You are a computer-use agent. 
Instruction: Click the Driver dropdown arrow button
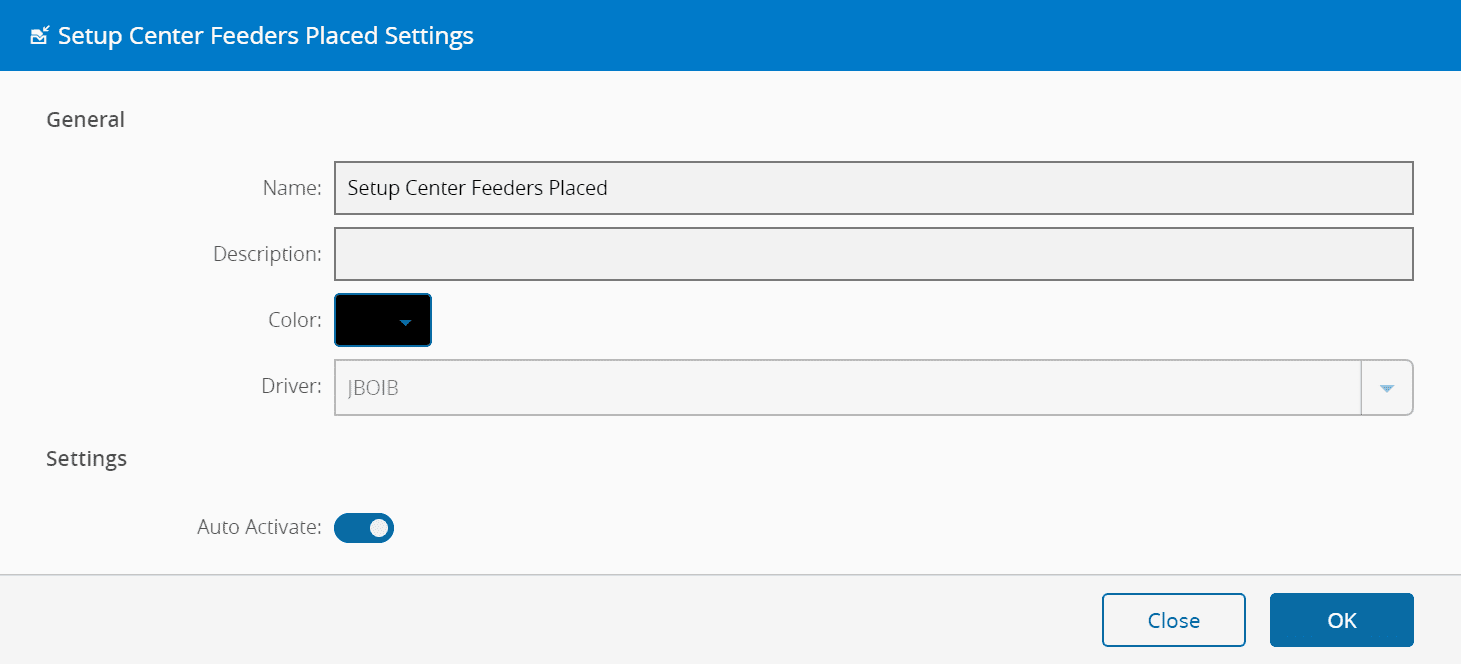pos(1387,388)
